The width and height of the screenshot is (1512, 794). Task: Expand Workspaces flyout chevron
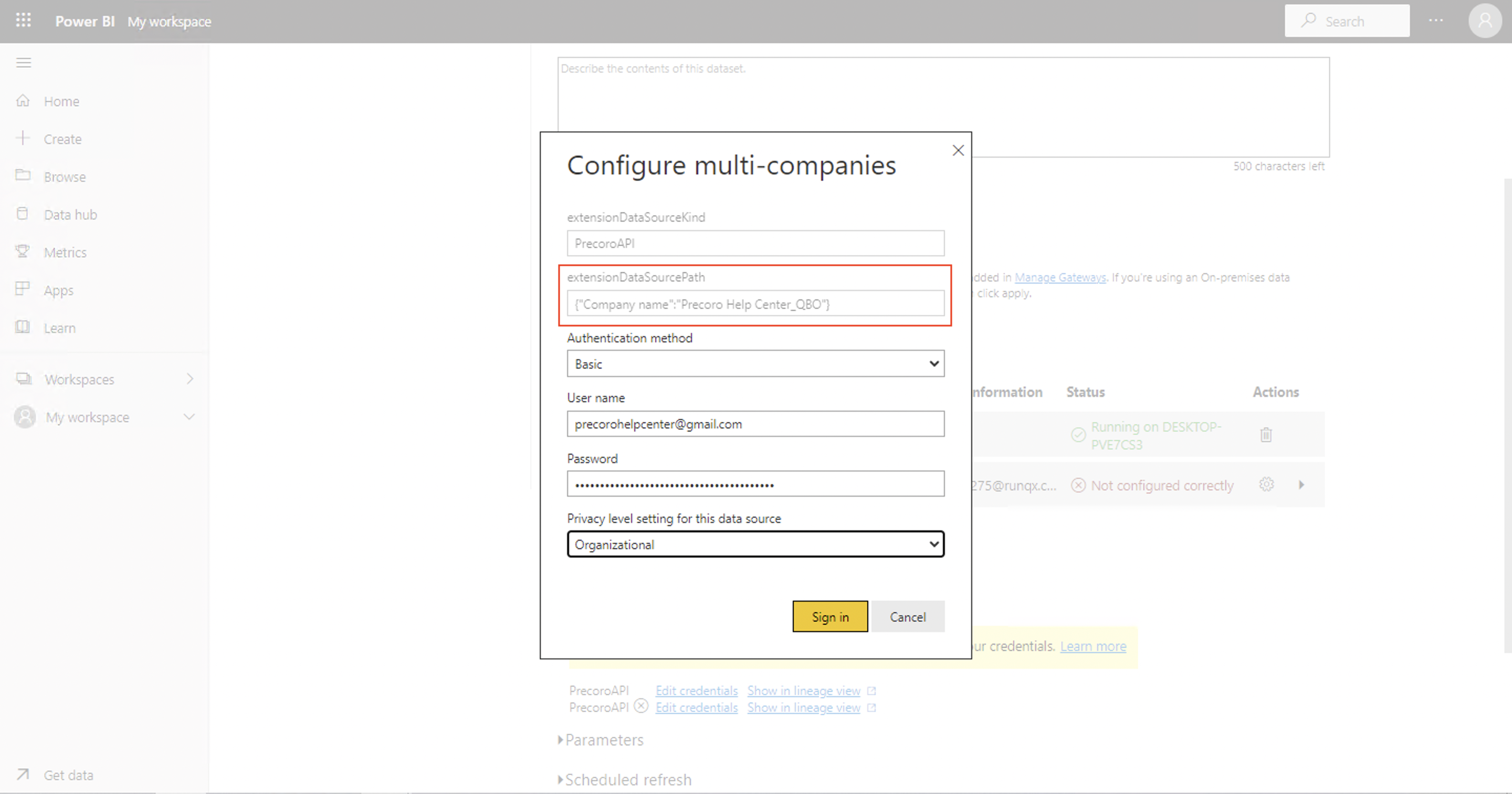tap(190, 379)
